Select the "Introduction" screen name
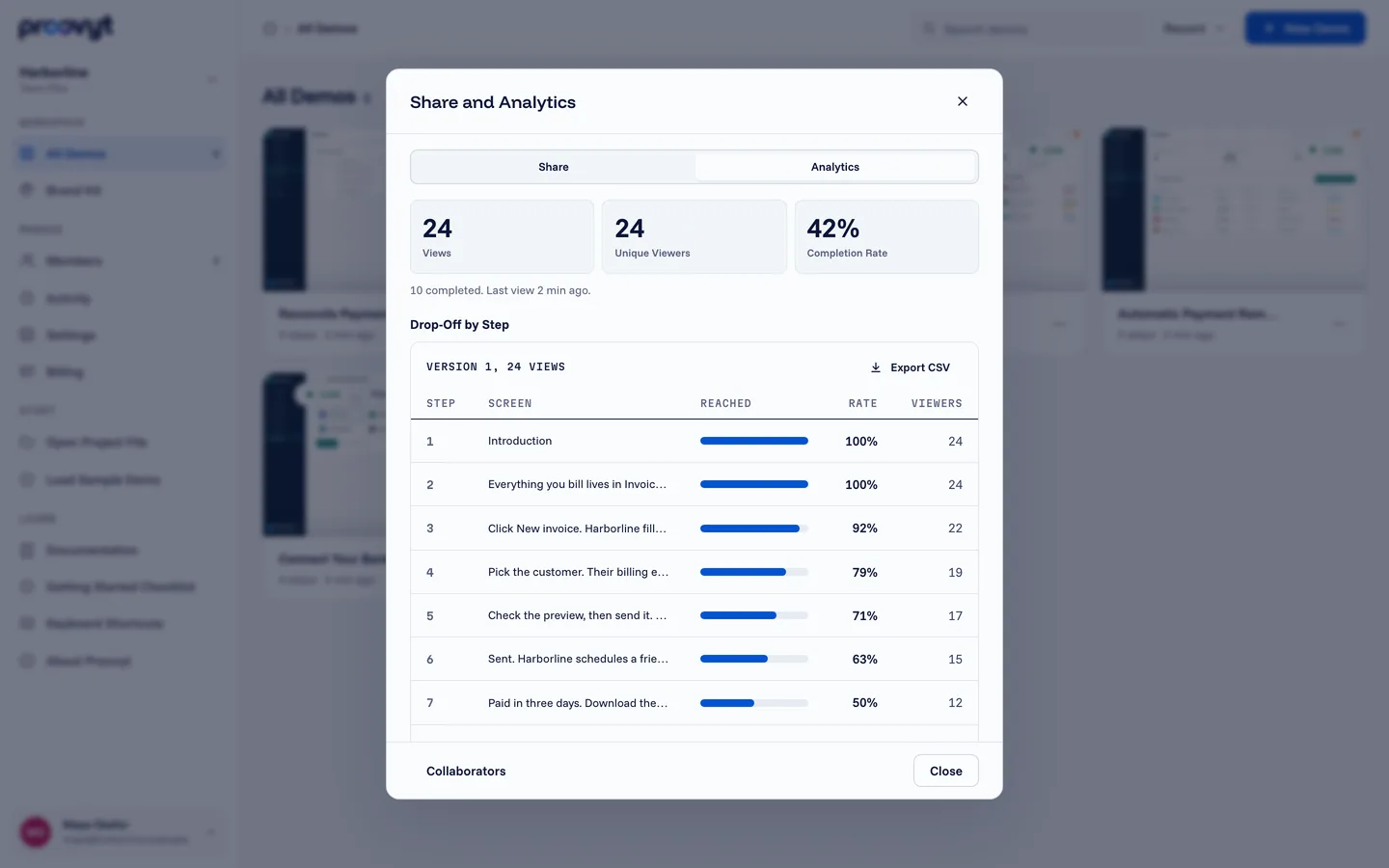This screenshot has height=868, width=1389. coord(520,441)
